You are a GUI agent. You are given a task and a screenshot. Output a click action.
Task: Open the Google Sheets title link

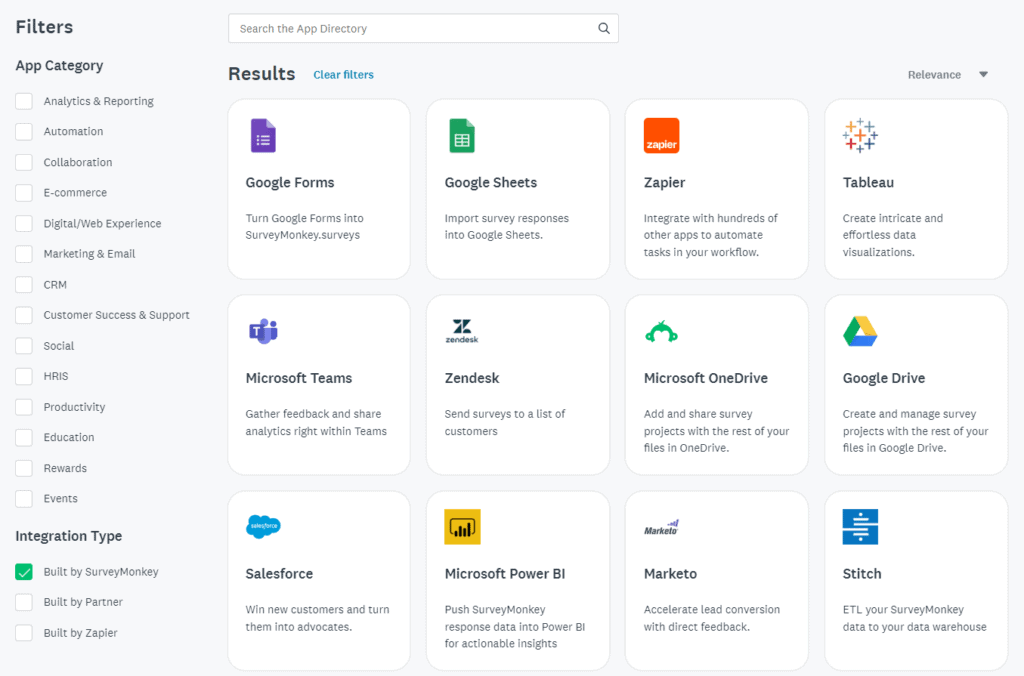coord(490,183)
